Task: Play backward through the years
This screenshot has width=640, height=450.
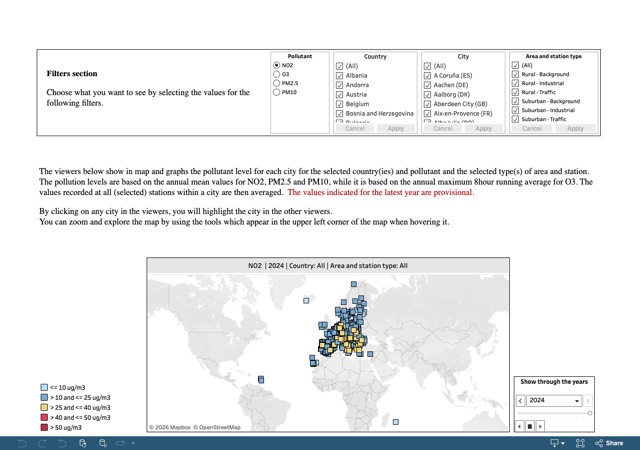Action: click(520, 426)
